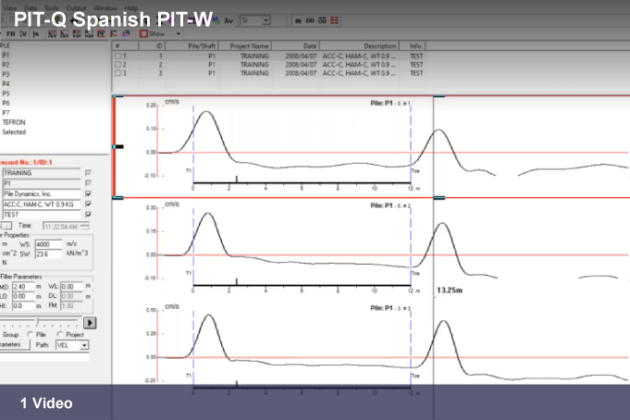Screen dimensions: 630x420
Task: Click the V toolbar icon beside FR
Action: coord(23,34)
